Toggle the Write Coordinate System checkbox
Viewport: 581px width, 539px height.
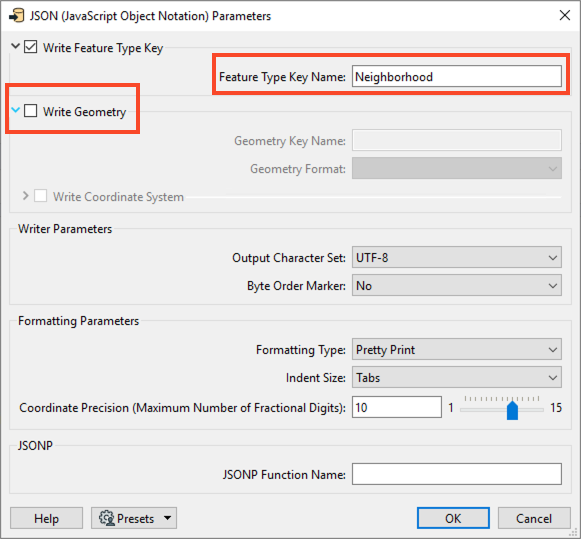(41, 196)
